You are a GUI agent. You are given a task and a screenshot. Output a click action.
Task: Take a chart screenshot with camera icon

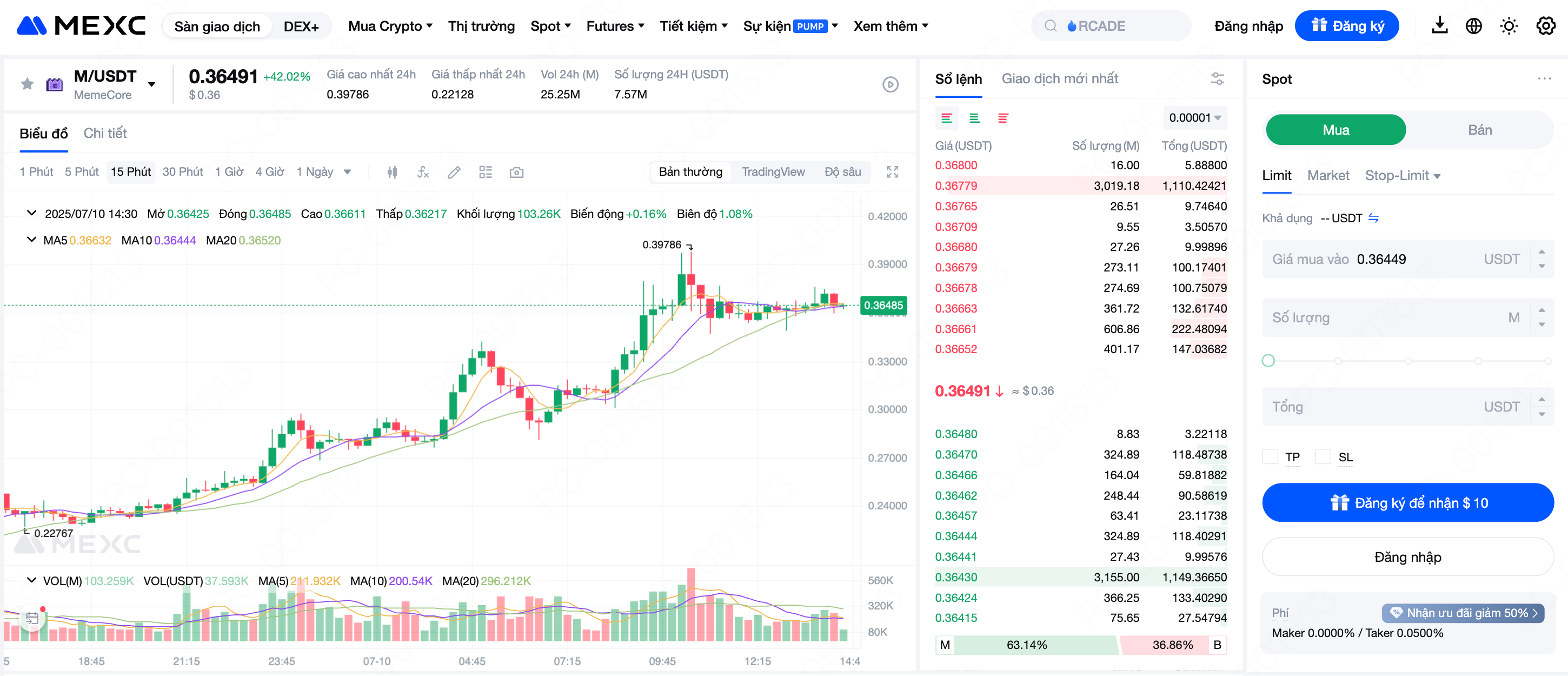point(516,173)
